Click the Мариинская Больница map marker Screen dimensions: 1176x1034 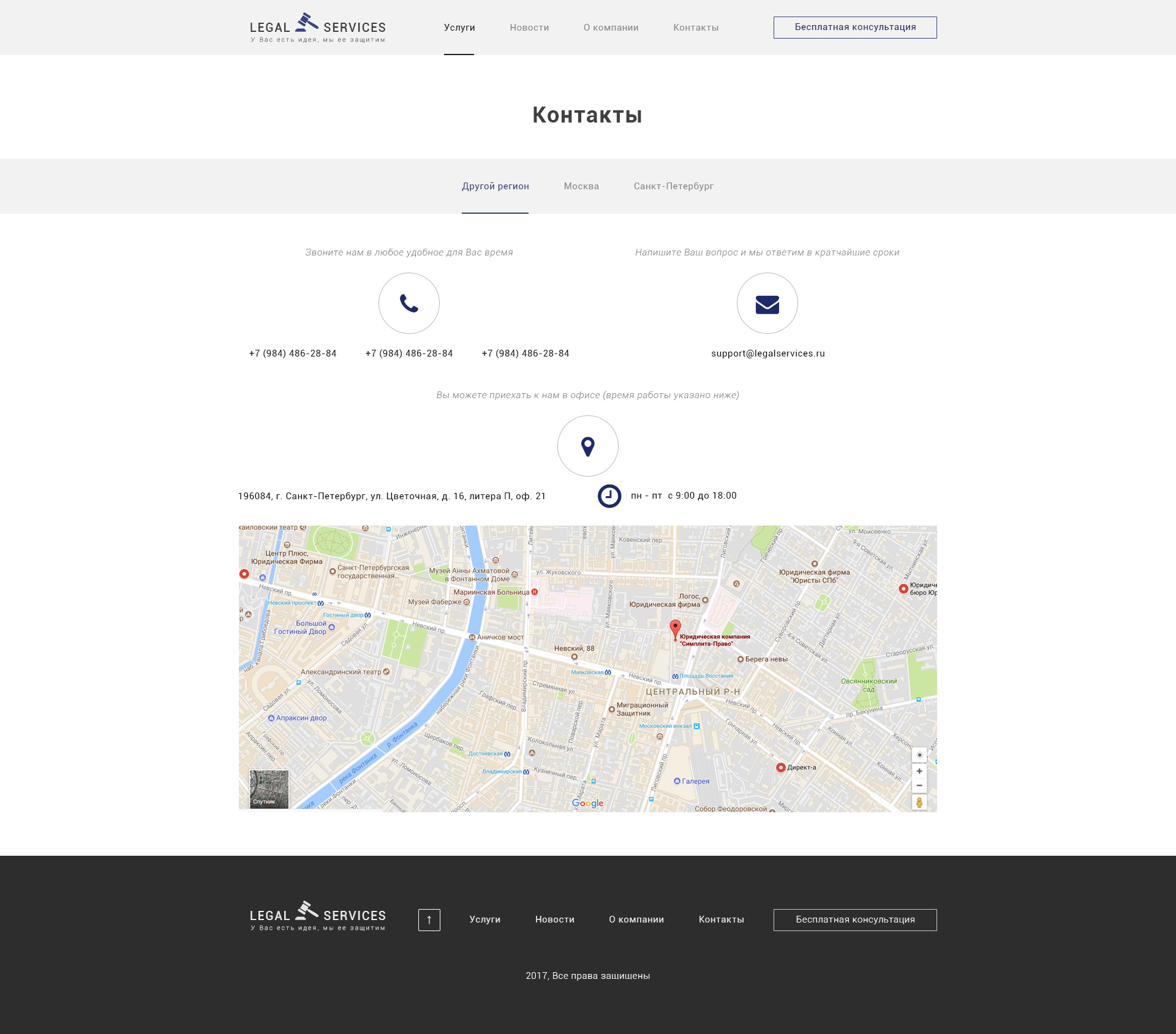click(535, 592)
